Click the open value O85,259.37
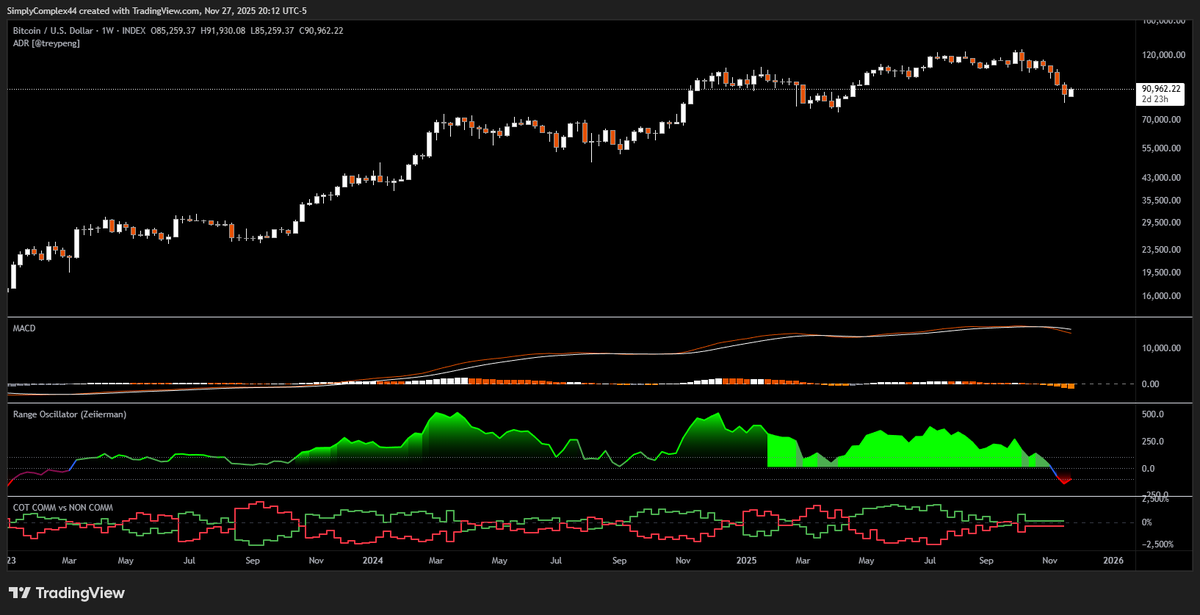 coord(174,31)
